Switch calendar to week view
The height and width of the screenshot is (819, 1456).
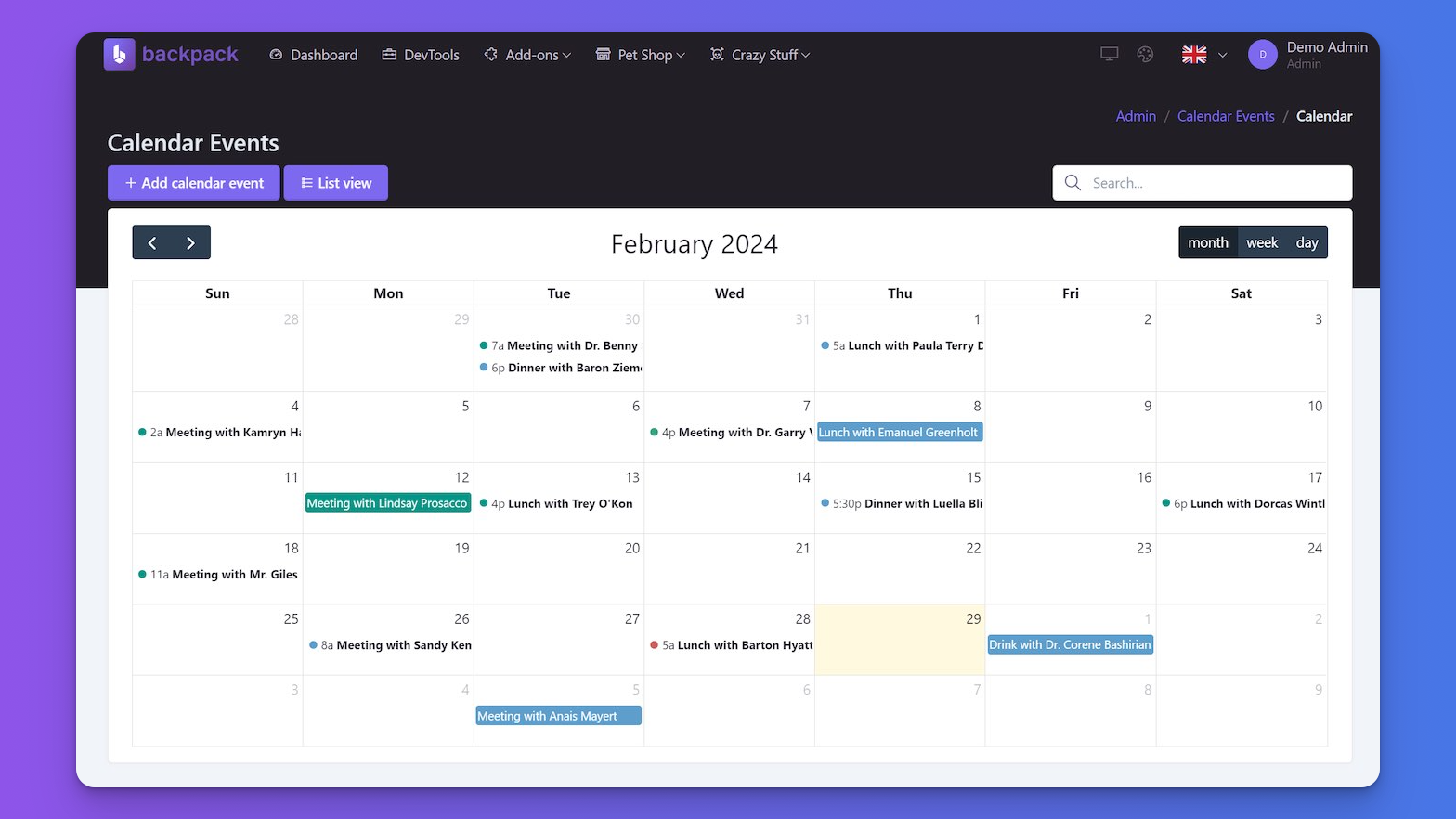[1261, 242]
